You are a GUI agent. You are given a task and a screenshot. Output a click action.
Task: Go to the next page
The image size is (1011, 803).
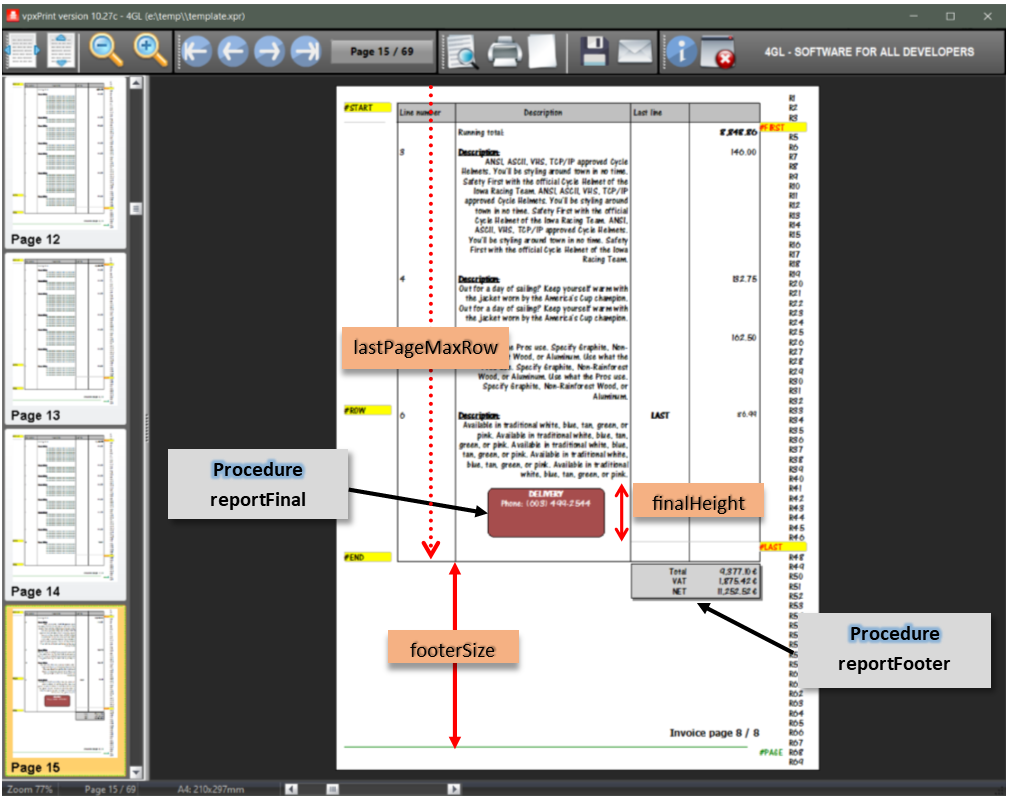(270, 52)
